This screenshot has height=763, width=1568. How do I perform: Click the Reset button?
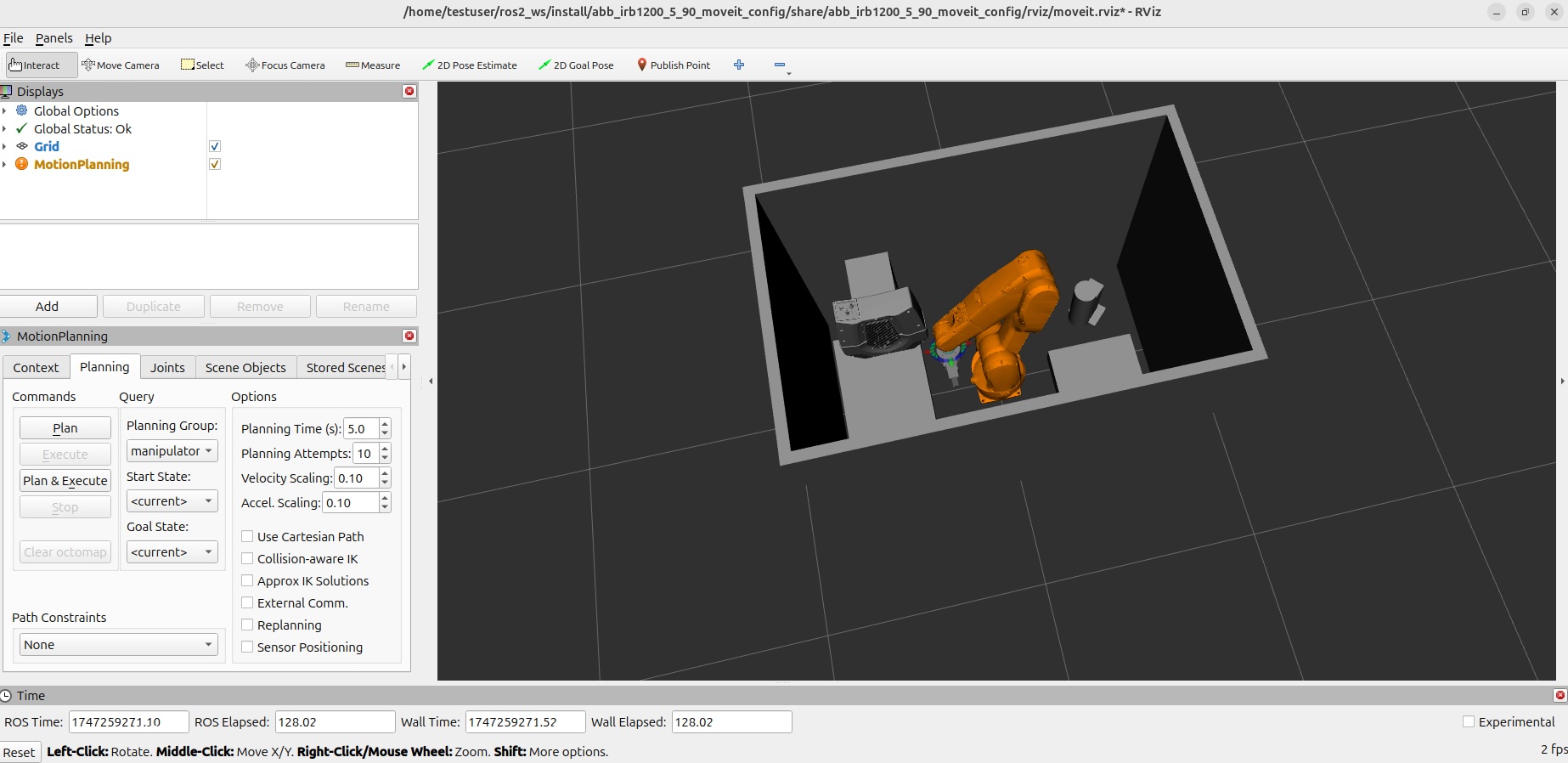click(x=20, y=753)
